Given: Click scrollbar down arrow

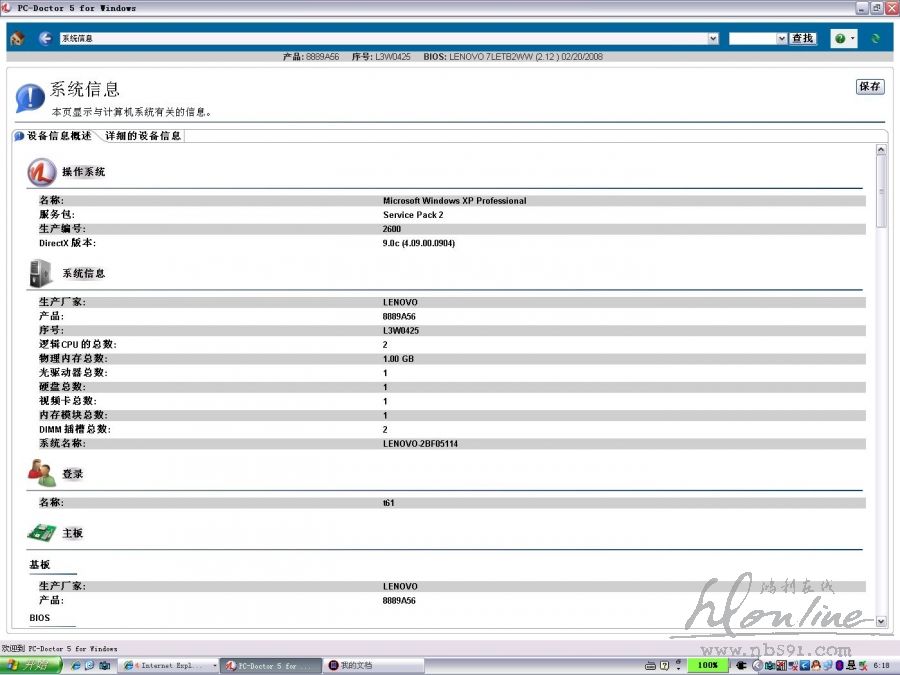Looking at the screenshot, I should [881, 621].
